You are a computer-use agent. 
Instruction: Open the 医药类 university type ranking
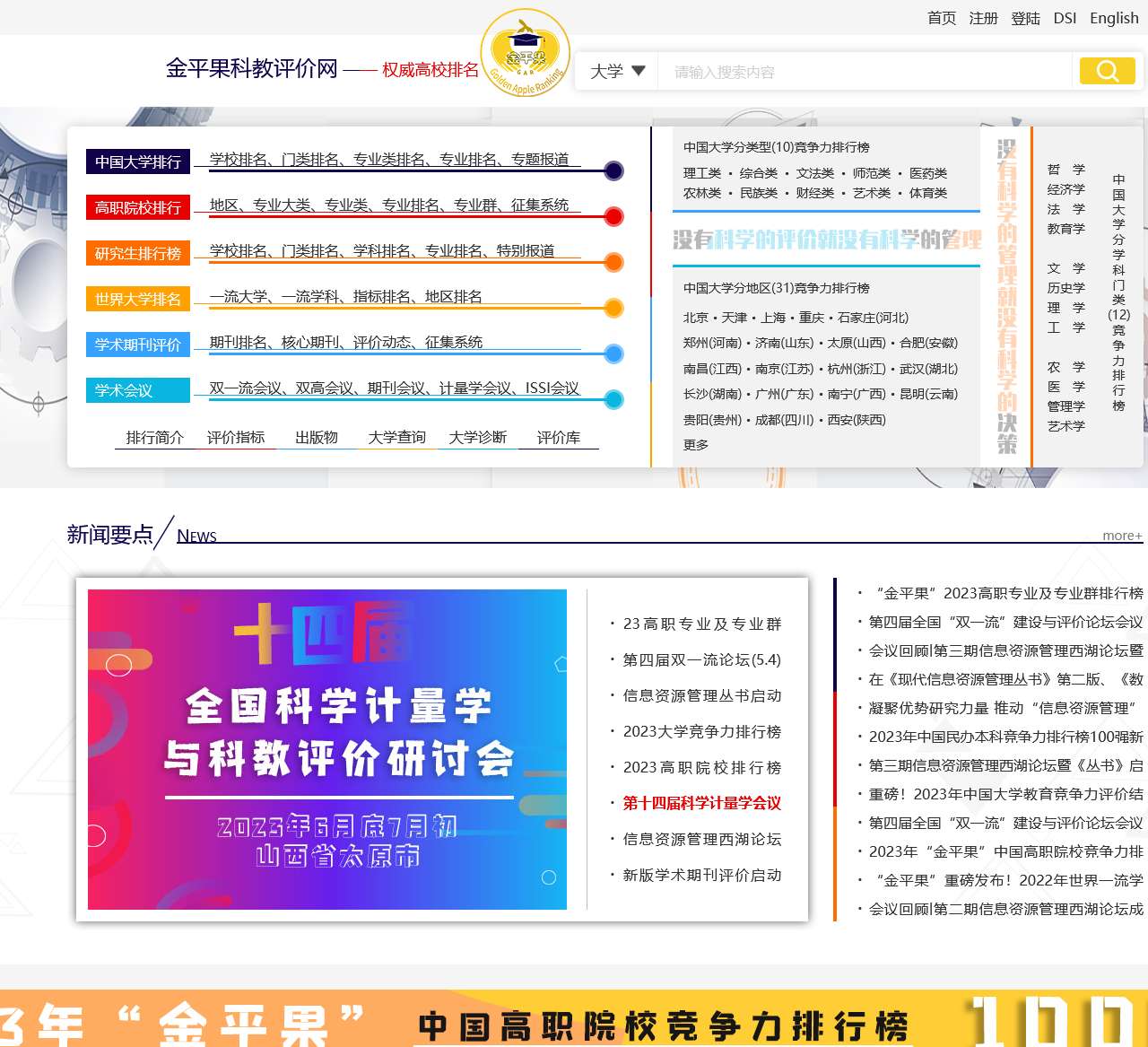[928, 173]
